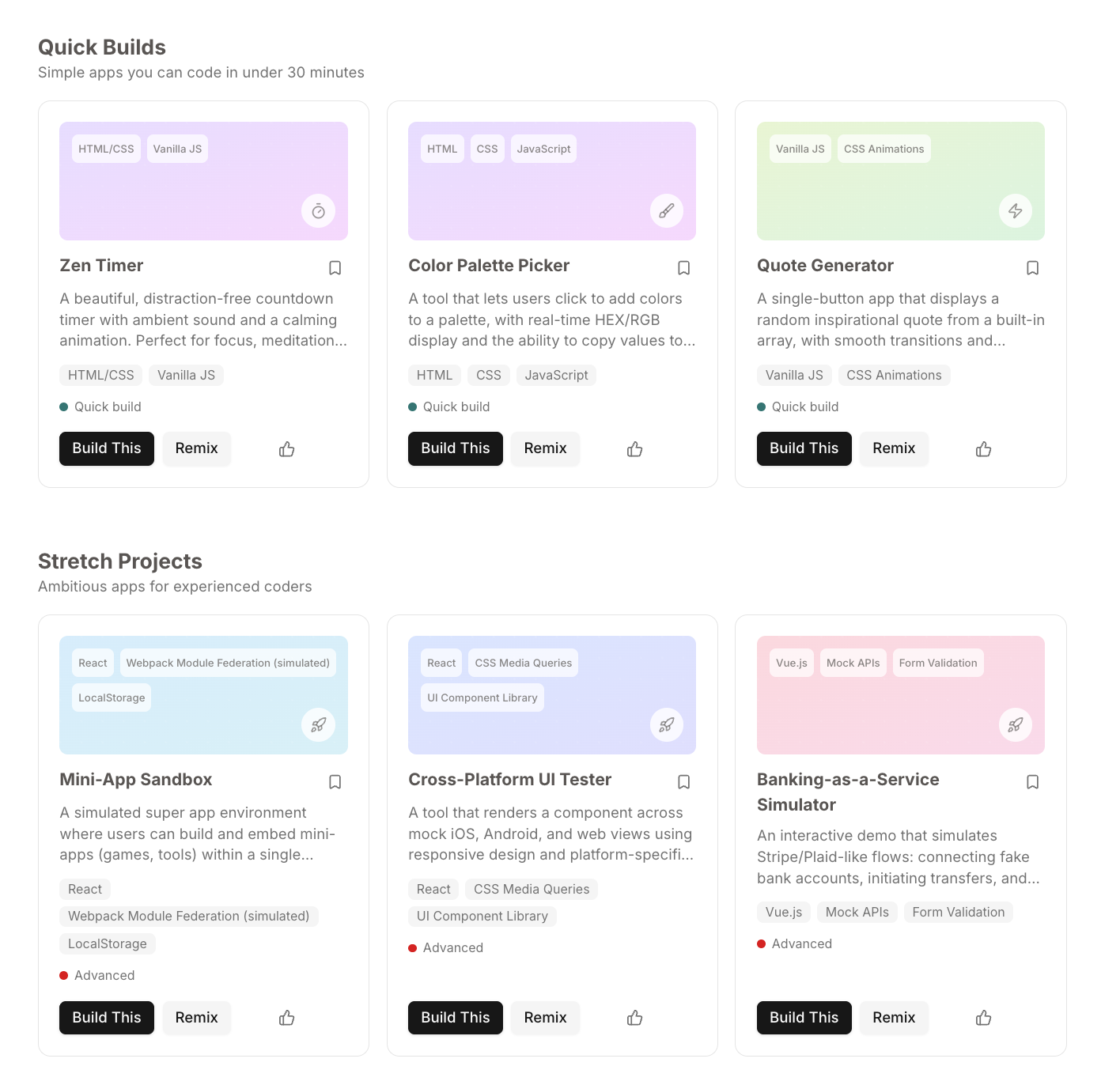Like the Mini-App Sandbox project
Viewport: 1120px width, 1085px height.
tap(286, 1018)
